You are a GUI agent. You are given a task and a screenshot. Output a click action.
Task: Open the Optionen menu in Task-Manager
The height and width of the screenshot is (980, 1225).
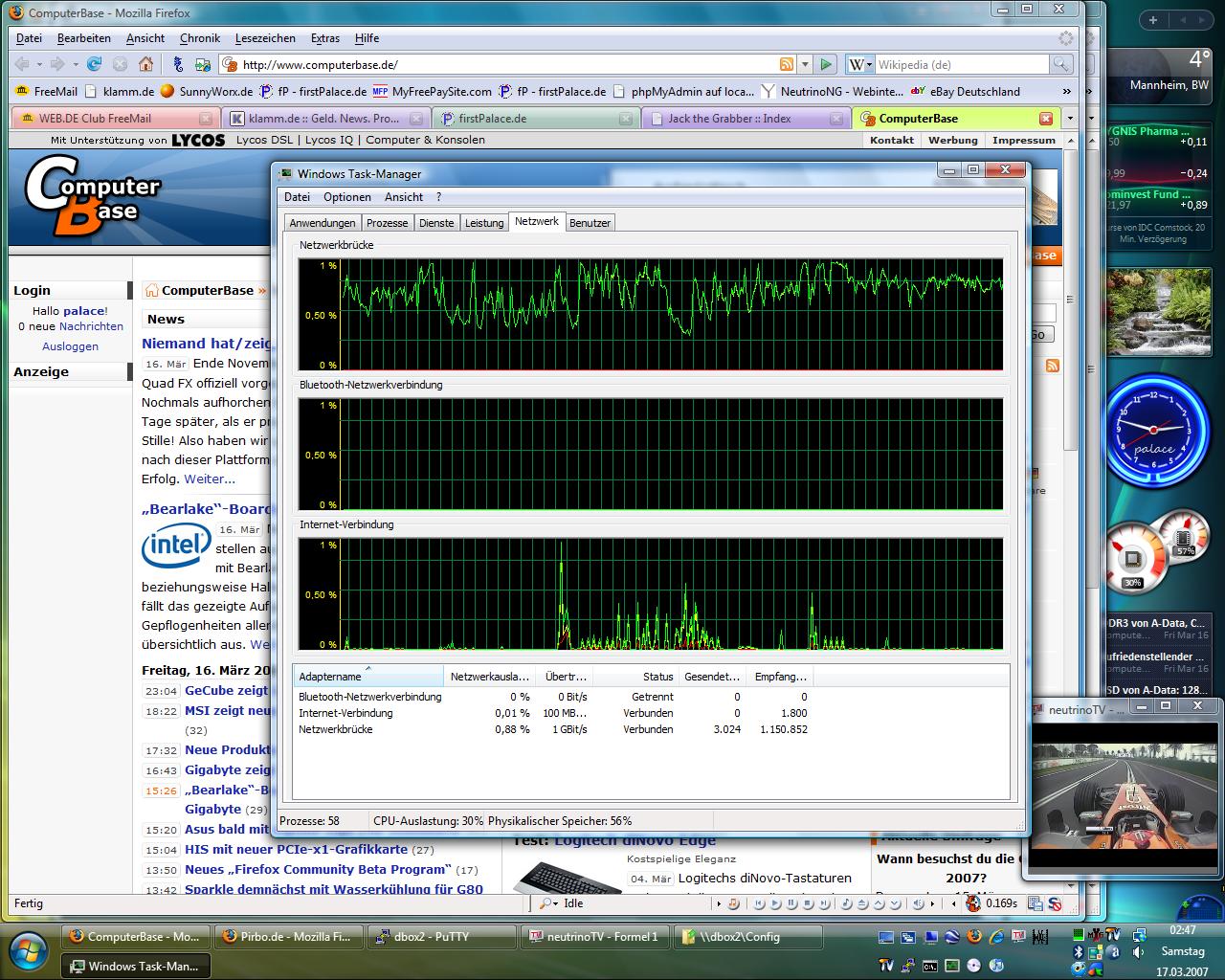point(346,197)
